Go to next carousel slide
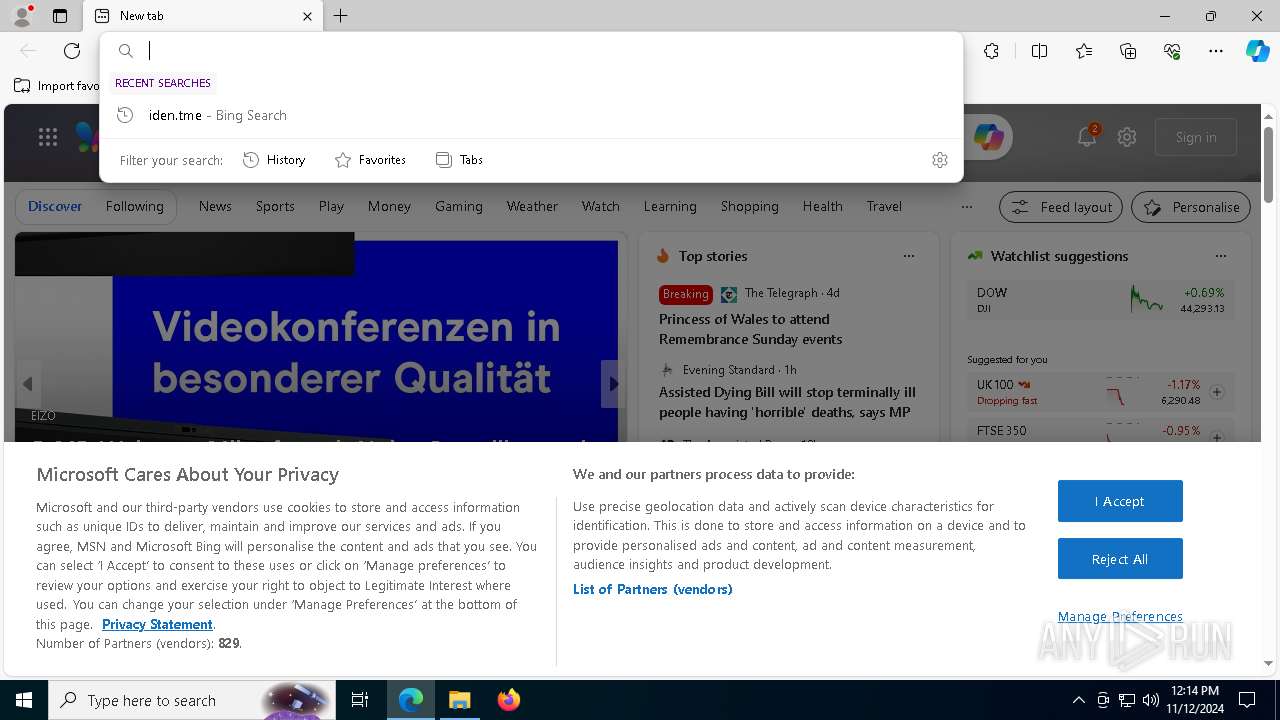This screenshot has width=1280, height=720. (x=612, y=384)
